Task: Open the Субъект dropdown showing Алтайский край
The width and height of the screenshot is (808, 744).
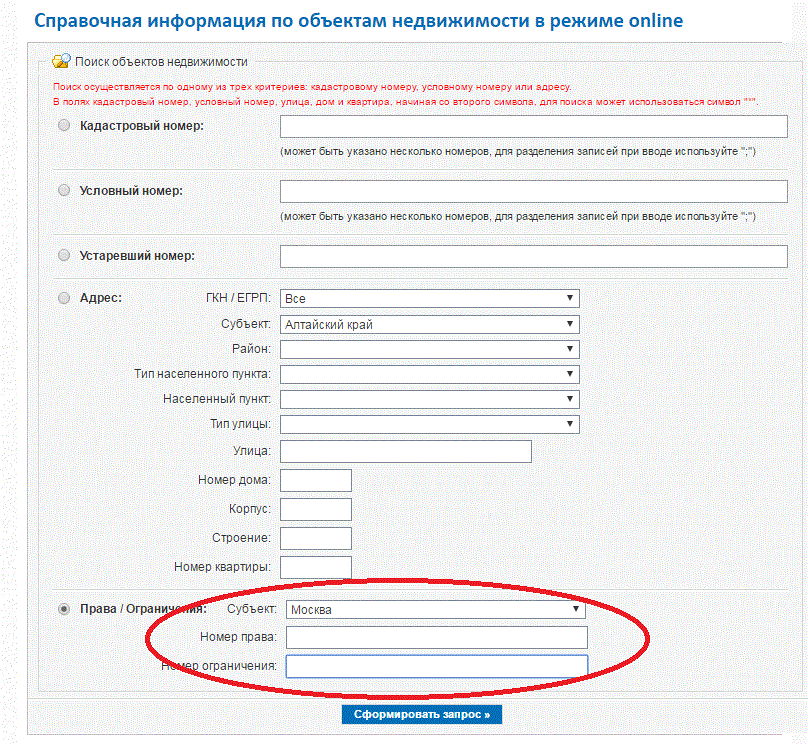Action: pyautogui.click(x=430, y=325)
